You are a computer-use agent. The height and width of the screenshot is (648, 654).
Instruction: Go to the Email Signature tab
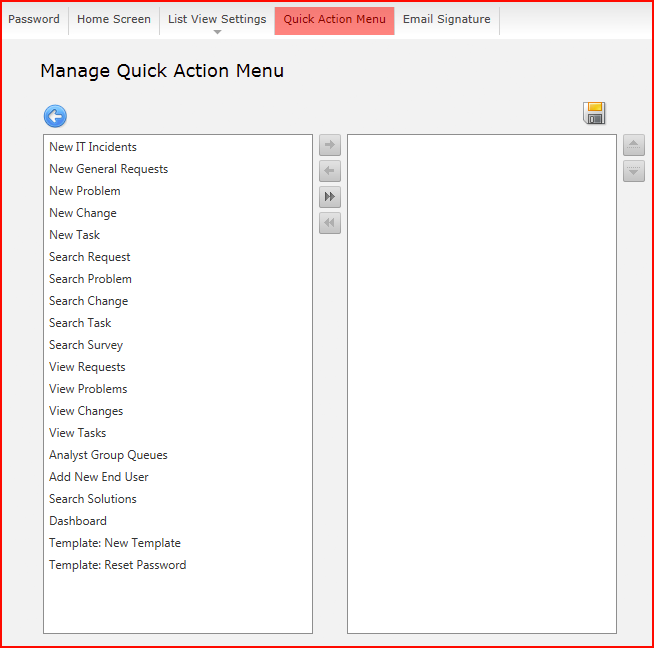click(x=447, y=19)
